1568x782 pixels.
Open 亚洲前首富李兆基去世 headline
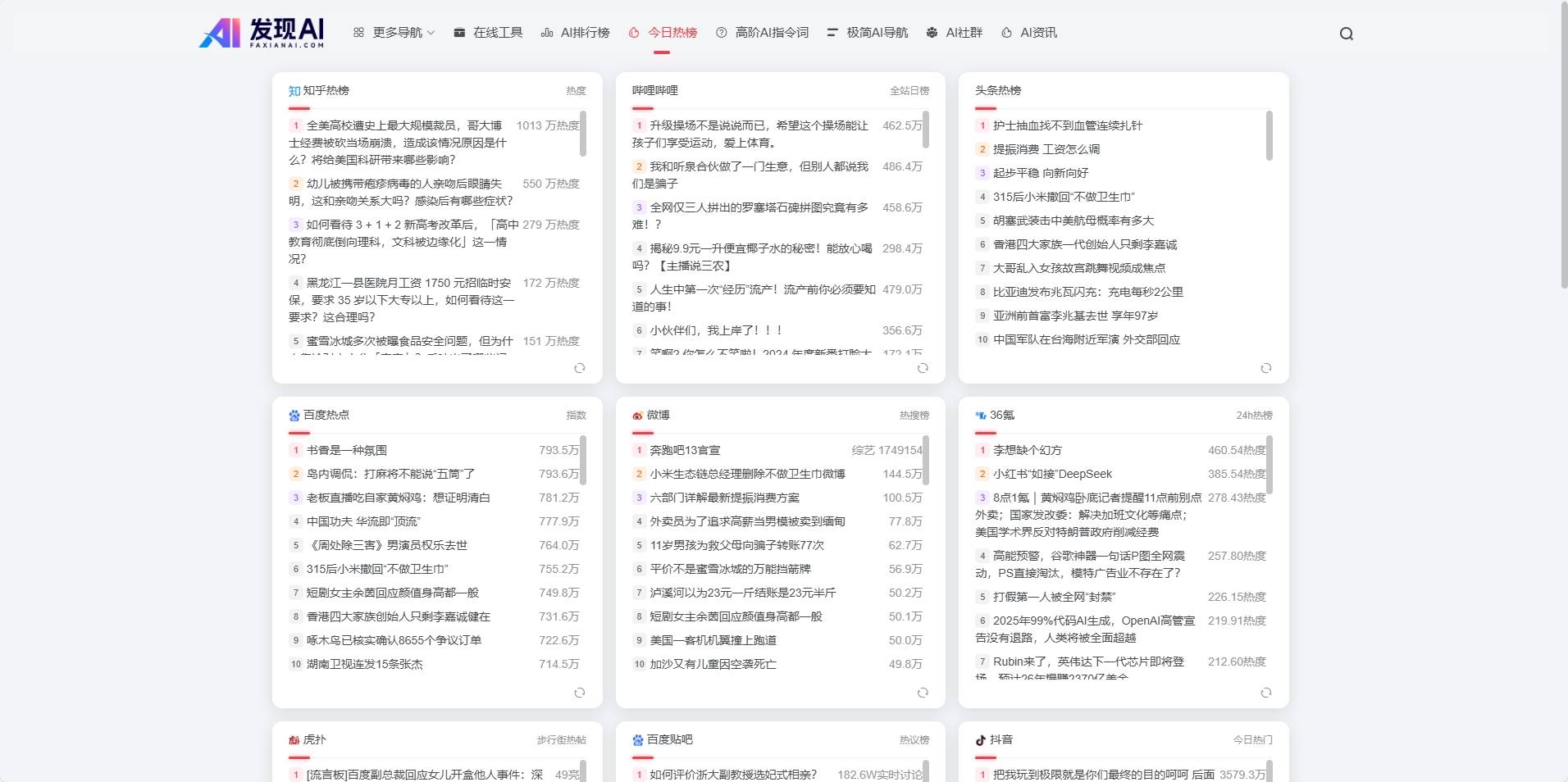coord(1076,316)
